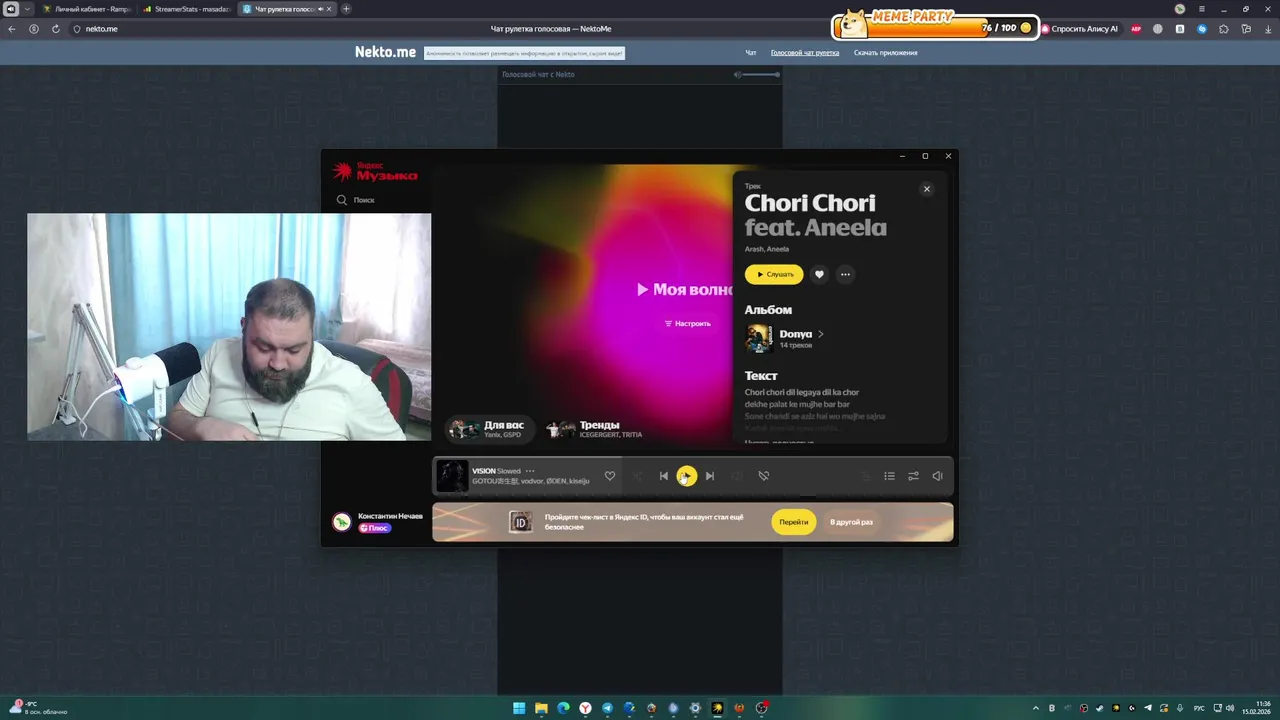This screenshot has width=1280, height=720.
Task: Open File Explorer from the taskbar
Action: point(541,708)
